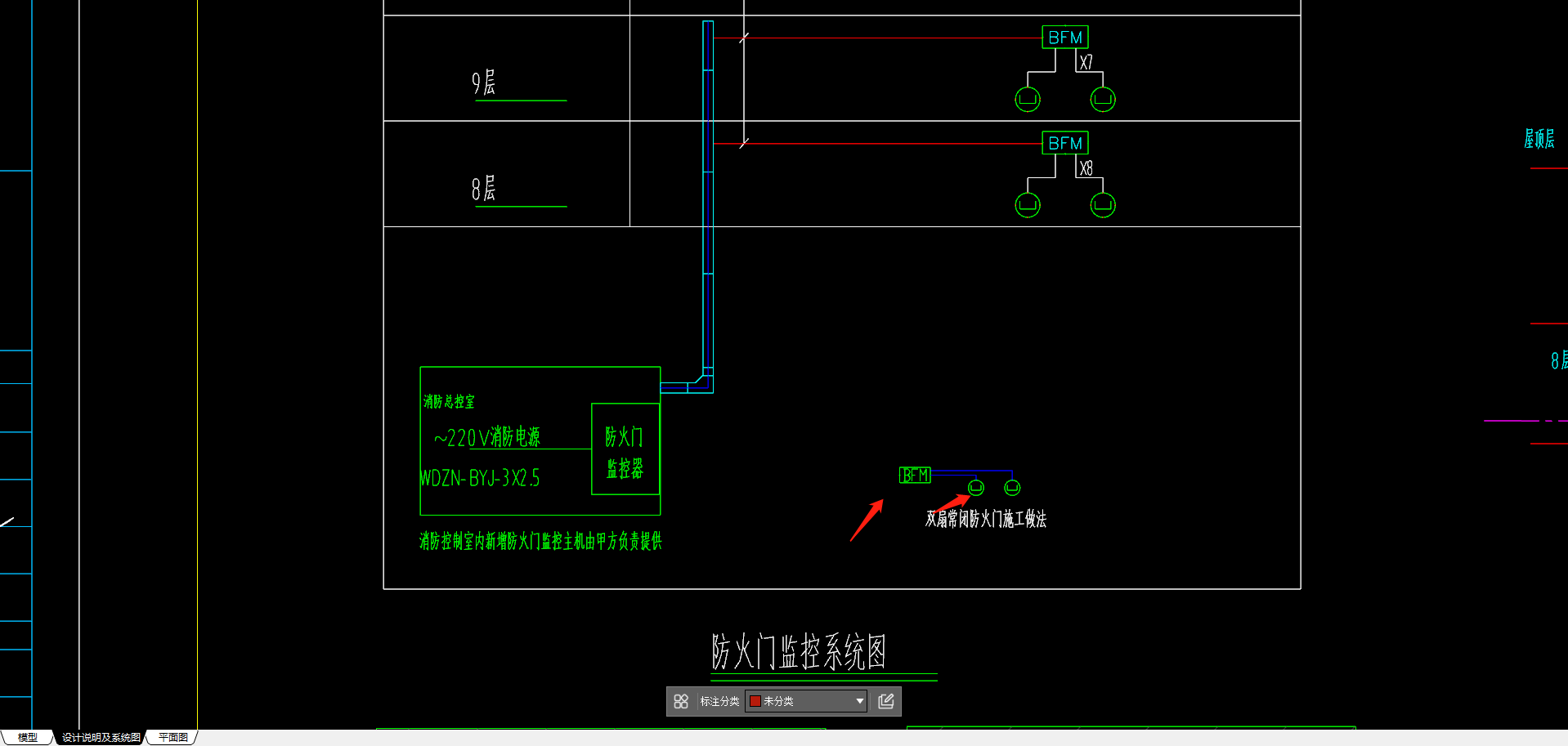Select the 防火门监控器 box
Viewport: 1568px width, 746px height.
(x=625, y=449)
